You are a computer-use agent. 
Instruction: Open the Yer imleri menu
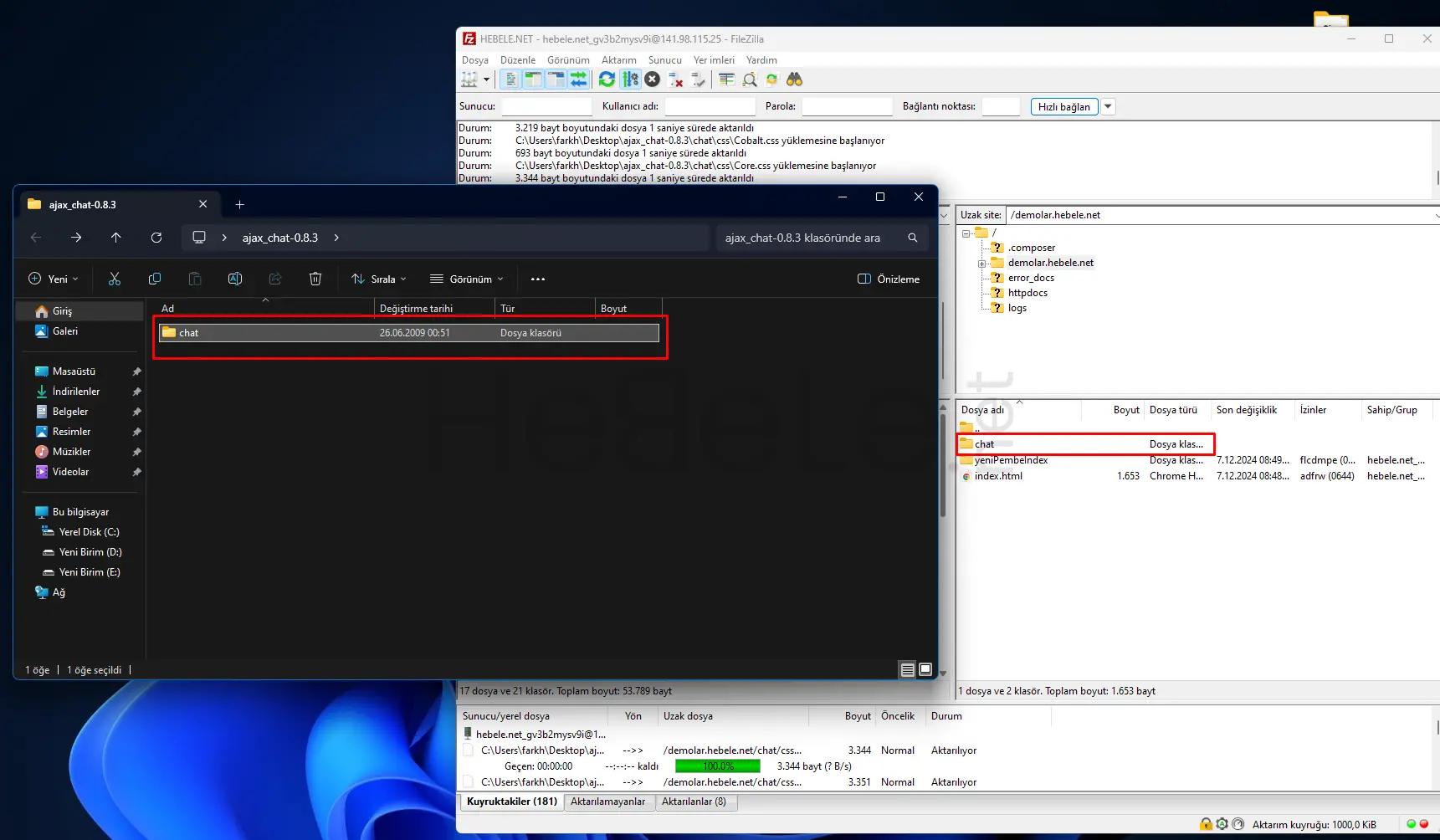point(714,60)
